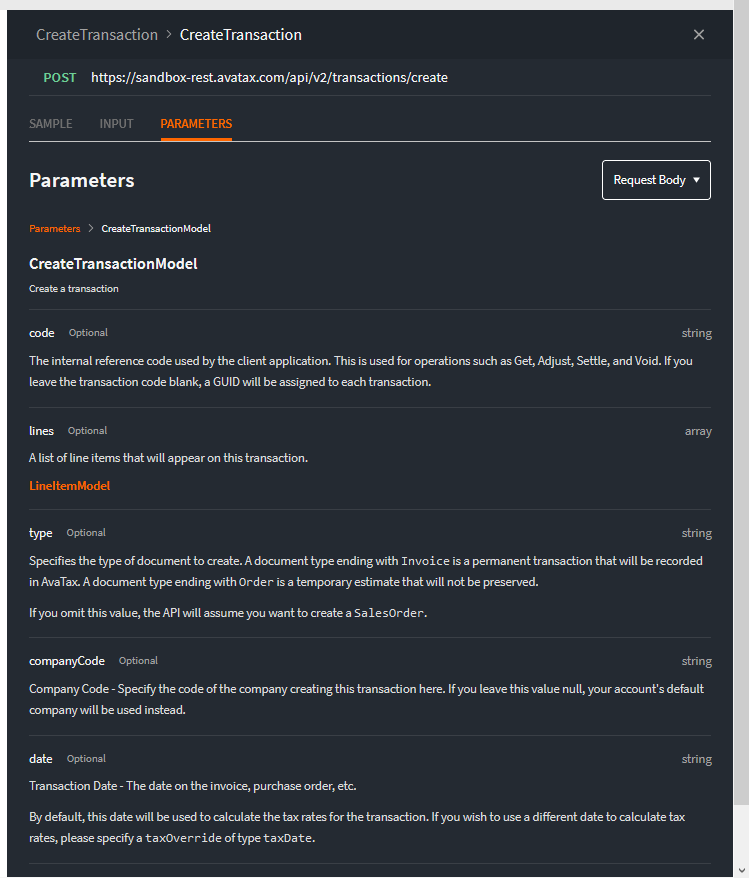Click the code parameter name
Image resolution: width=749 pixels, height=878 pixels.
click(x=42, y=333)
